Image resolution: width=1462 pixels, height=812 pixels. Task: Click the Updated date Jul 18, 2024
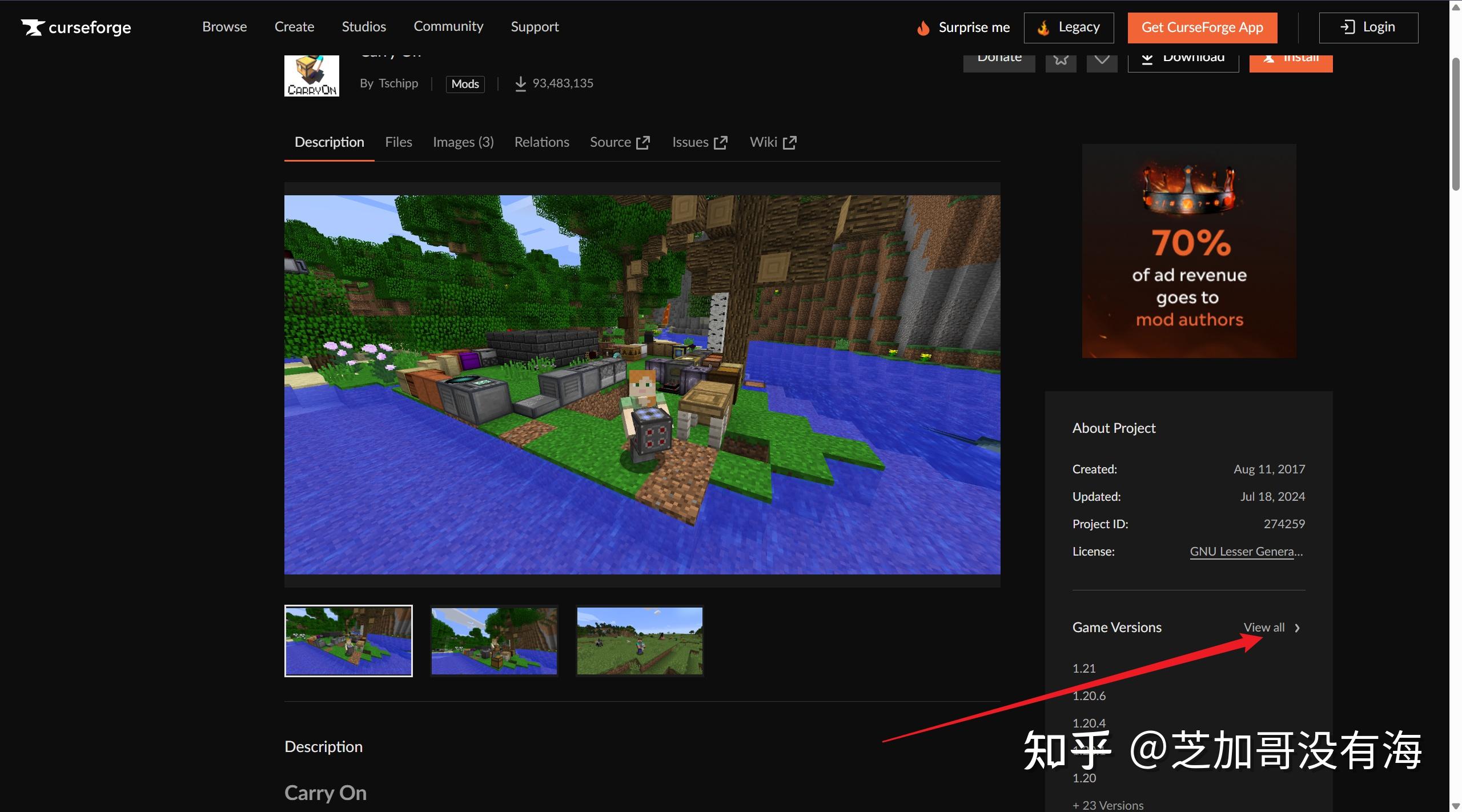(1272, 497)
